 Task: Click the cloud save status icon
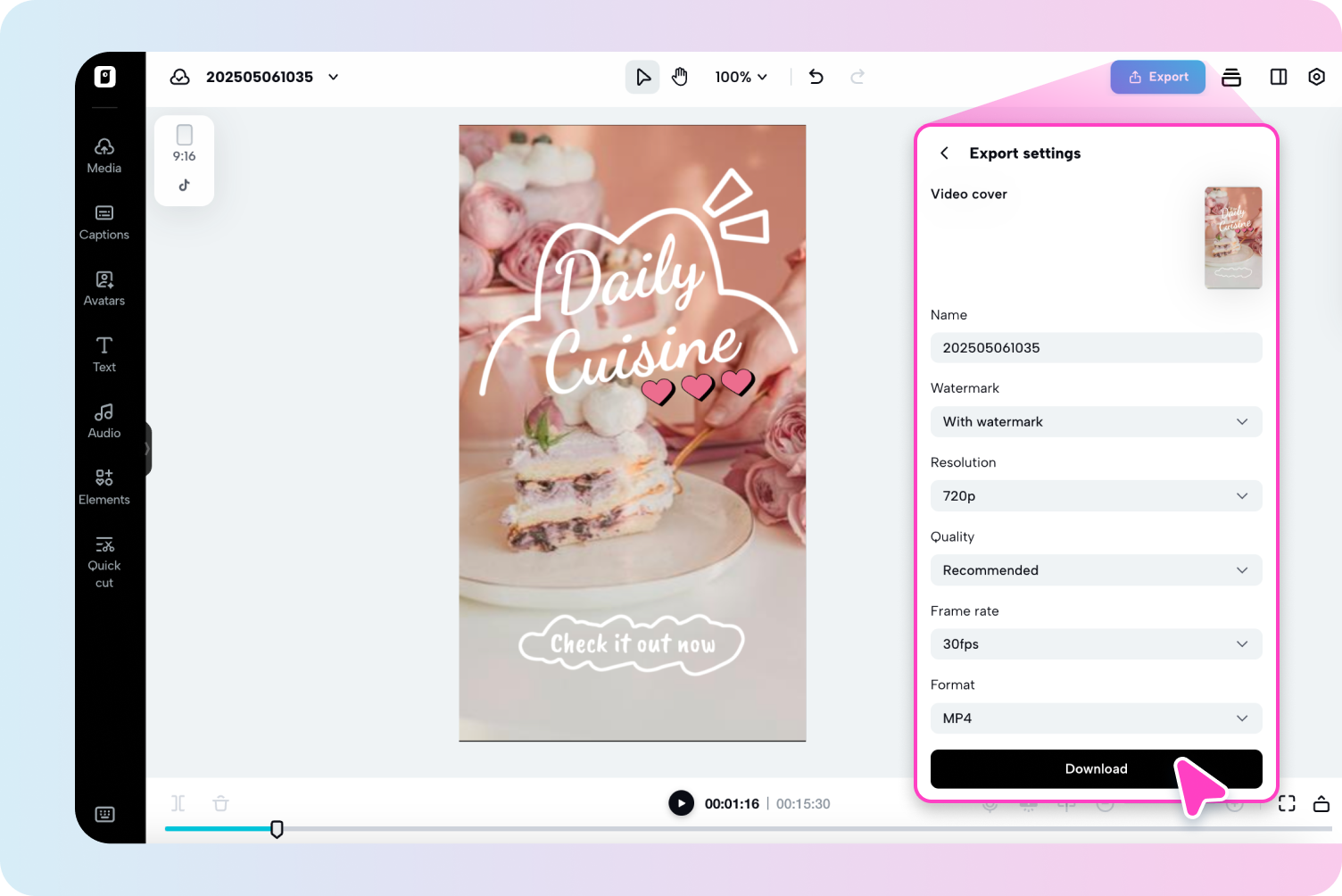pos(180,77)
